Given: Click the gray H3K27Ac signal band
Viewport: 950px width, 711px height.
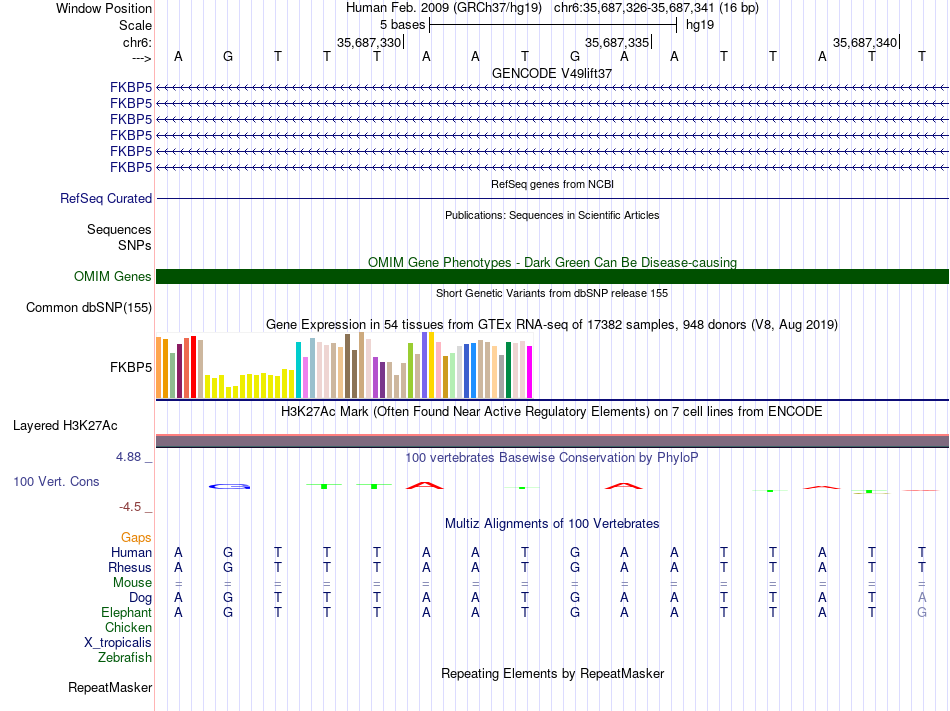Looking at the screenshot, I should 552,441.
